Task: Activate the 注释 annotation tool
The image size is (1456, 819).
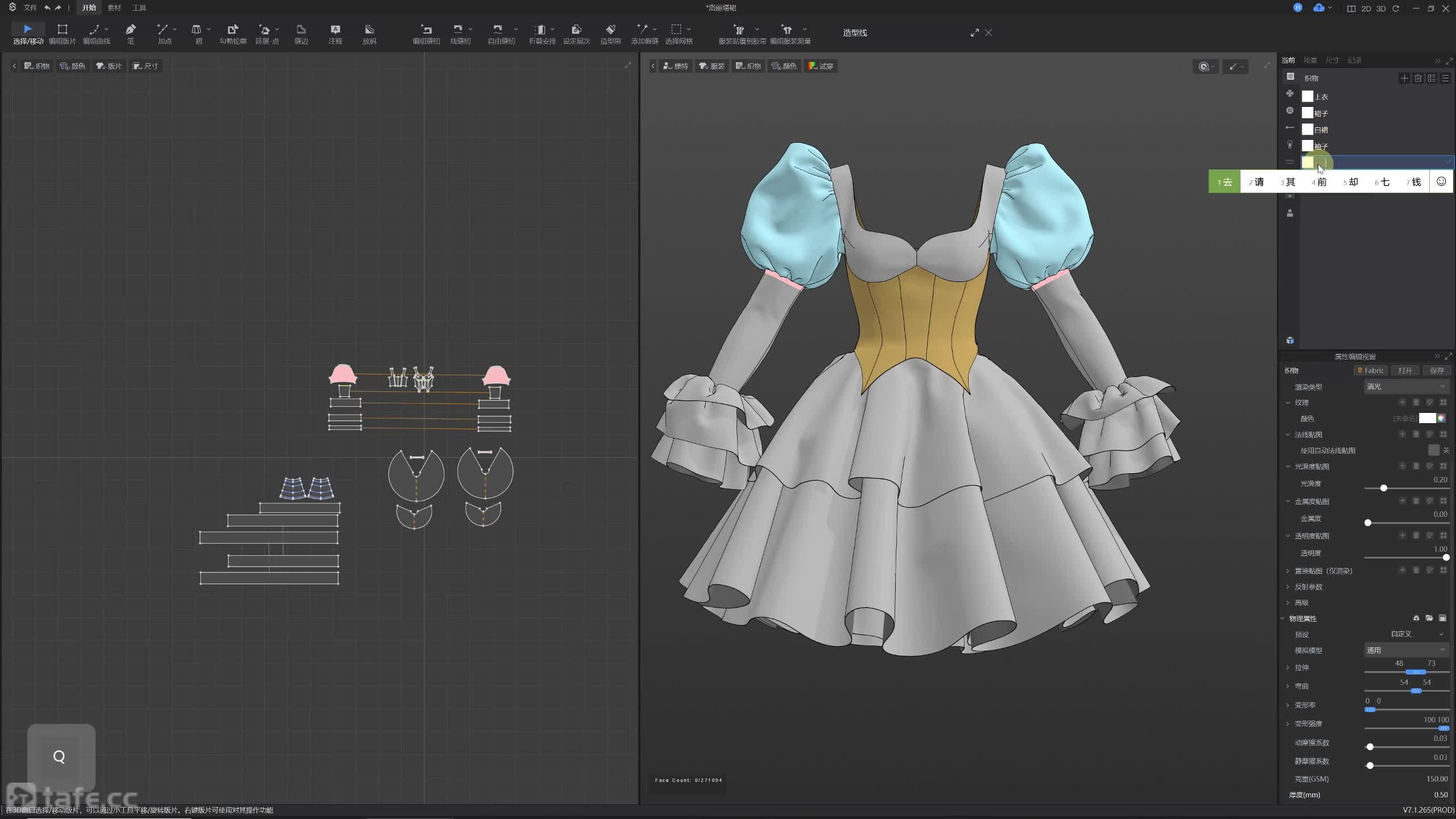Action: pos(336,34)
